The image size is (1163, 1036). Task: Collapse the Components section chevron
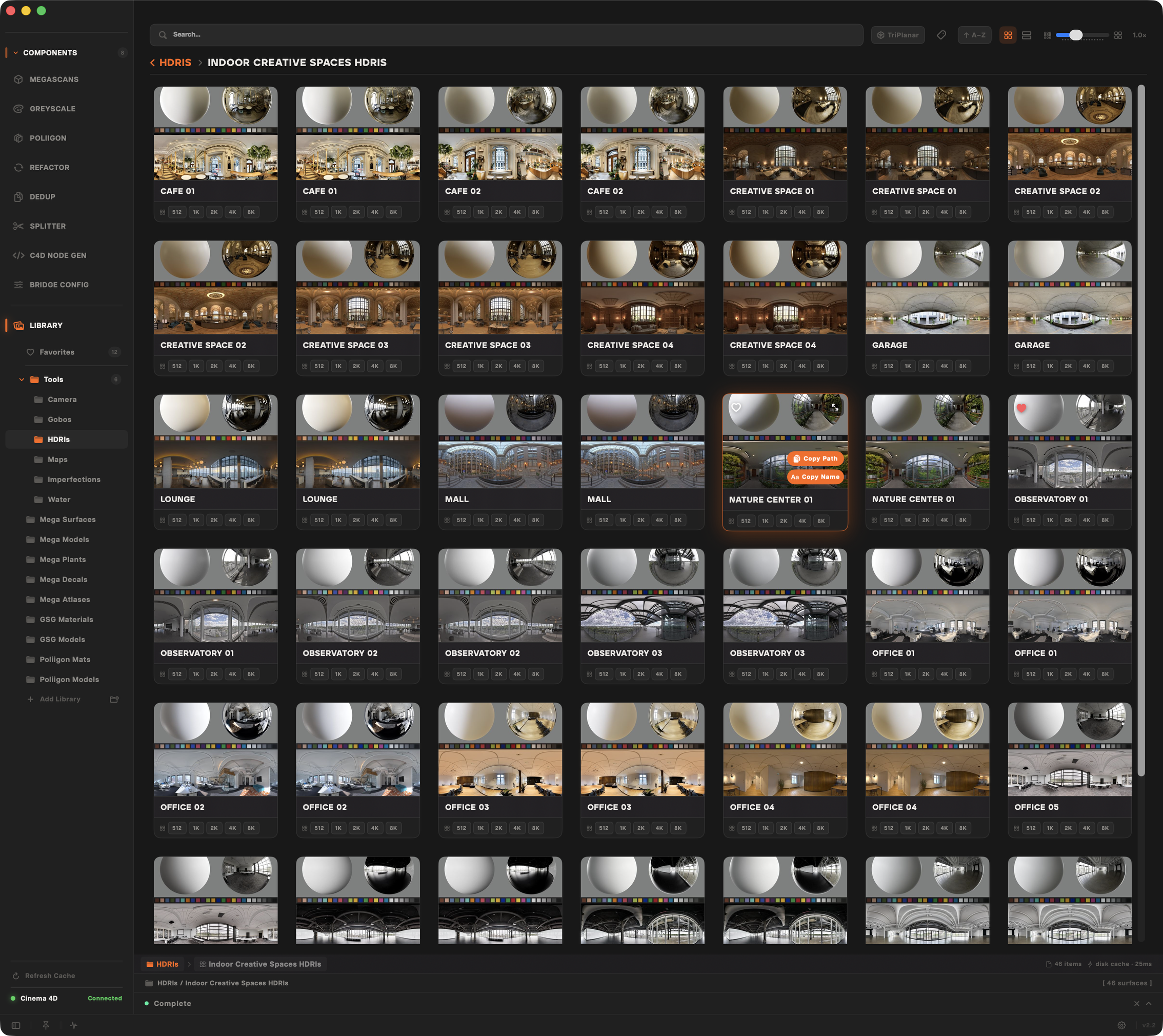16,53
